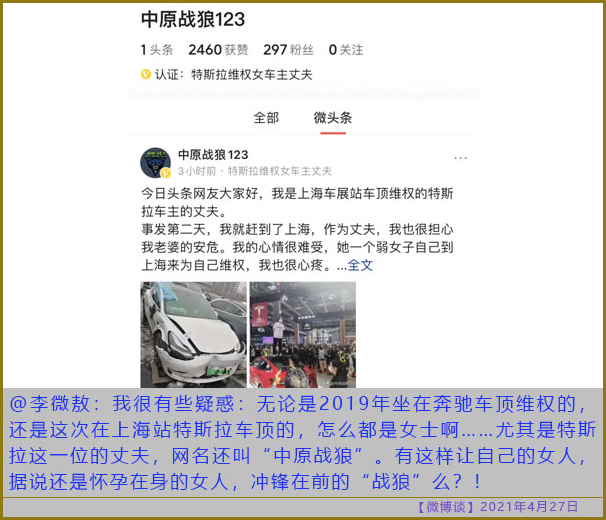View the 297 粉丝 followers list
The image size is (606, 520).
coord(288,50)
